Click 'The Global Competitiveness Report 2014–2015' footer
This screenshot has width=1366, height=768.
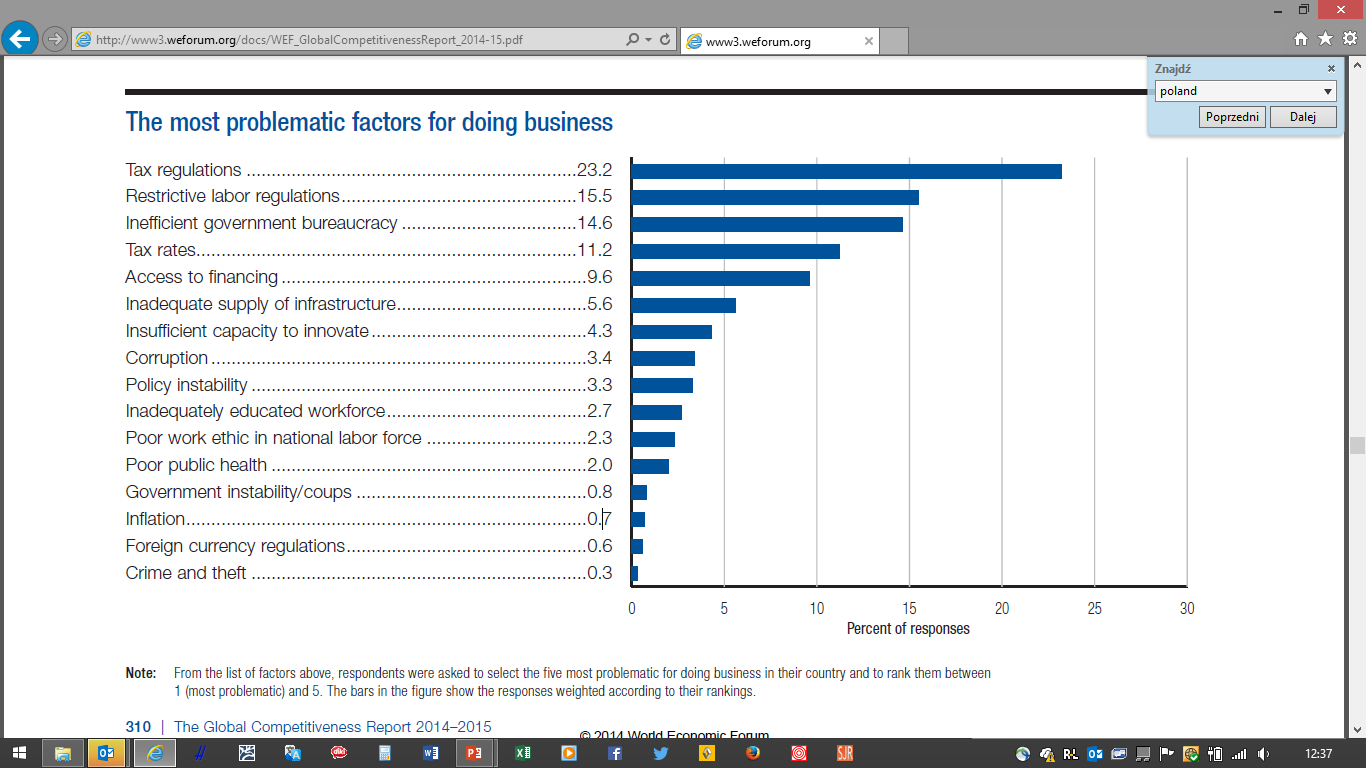[x=332, y=727]
